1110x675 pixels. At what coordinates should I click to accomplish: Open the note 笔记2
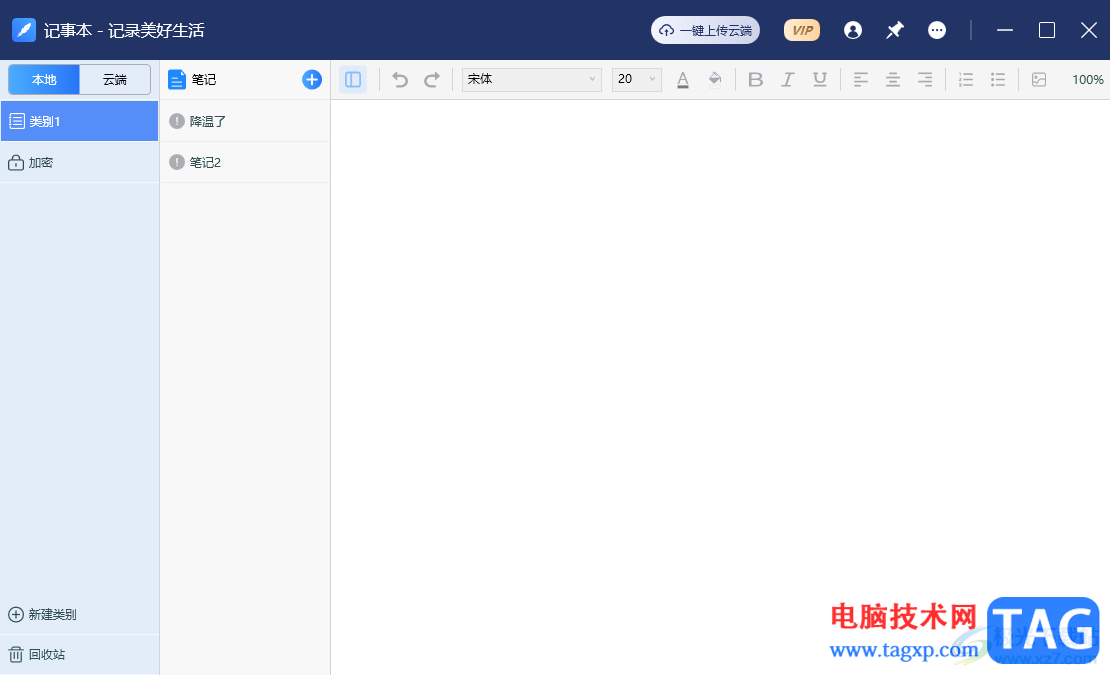click(245, 163)
